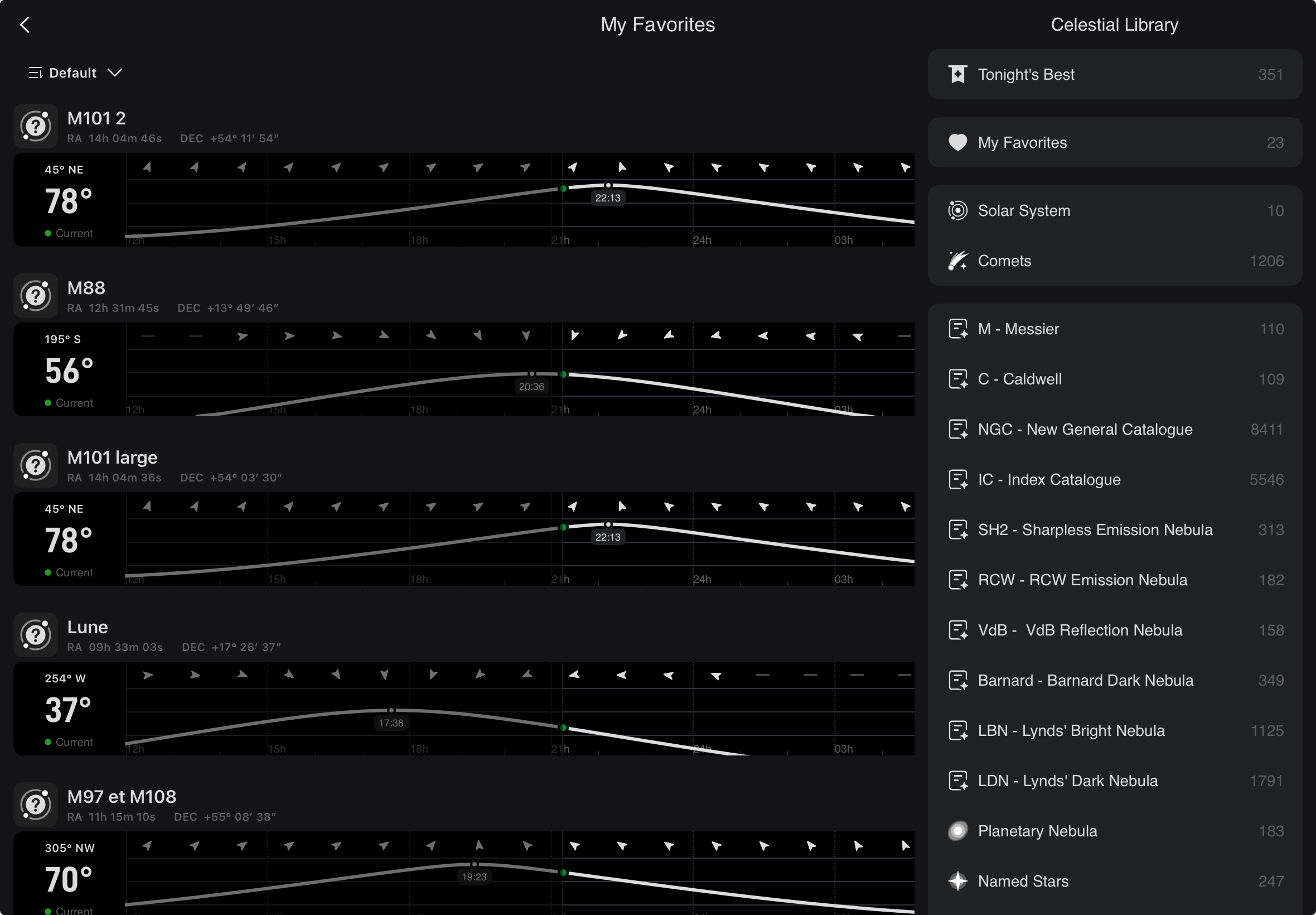Click the Barnard Dark Nebula icon
Image resolution: width=1316 pixels, height=915 pixels.
coord(957,681)
